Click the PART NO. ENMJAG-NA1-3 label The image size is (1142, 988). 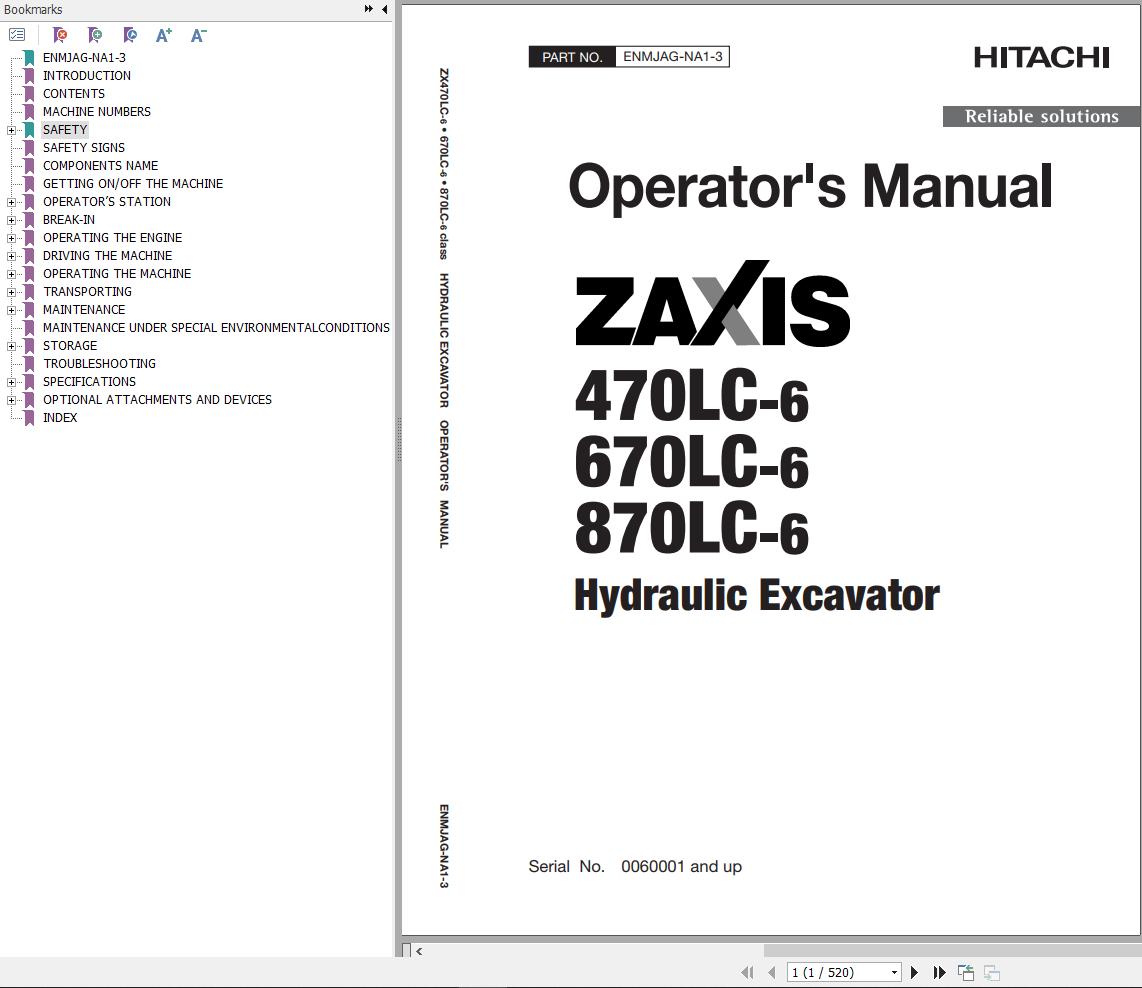629,57
